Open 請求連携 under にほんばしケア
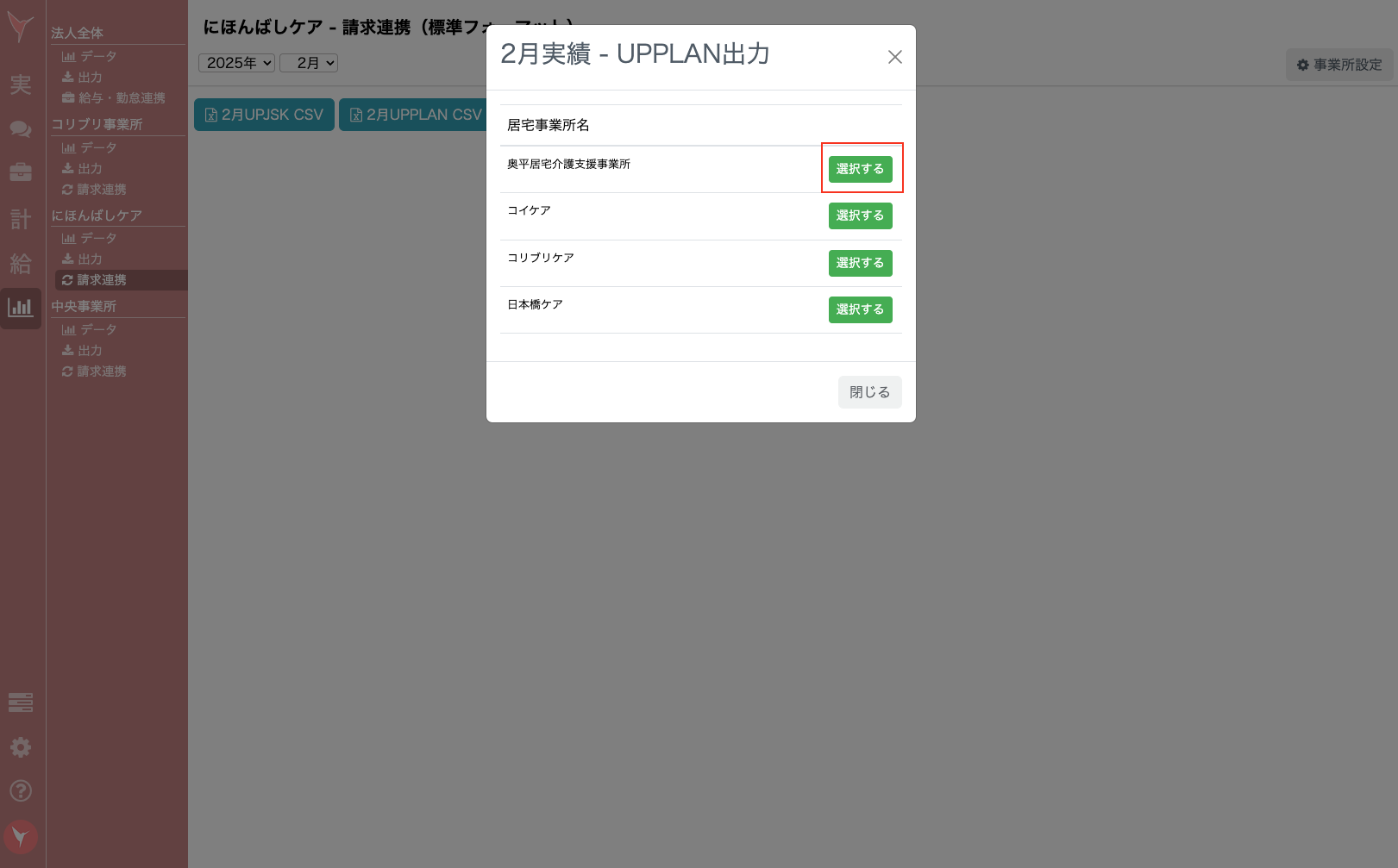This screenshot has width=1398, height=868. 96,279
